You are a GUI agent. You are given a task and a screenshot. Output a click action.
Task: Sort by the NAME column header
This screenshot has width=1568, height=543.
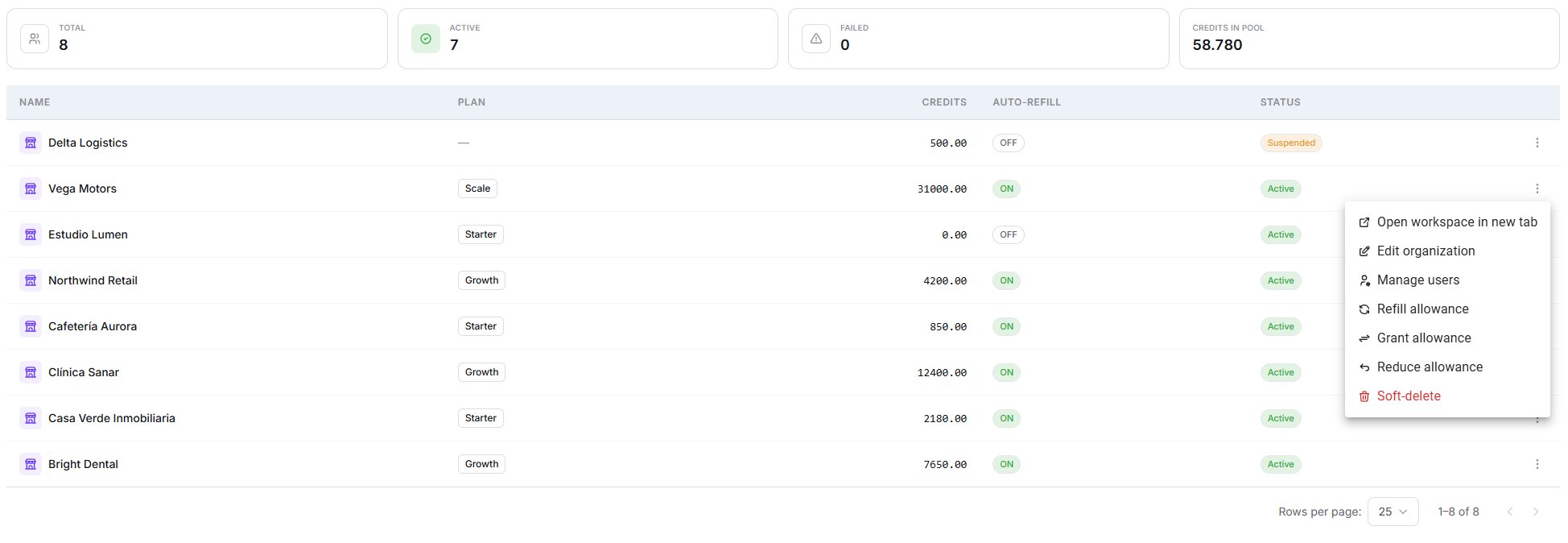(x=35, y=102)
